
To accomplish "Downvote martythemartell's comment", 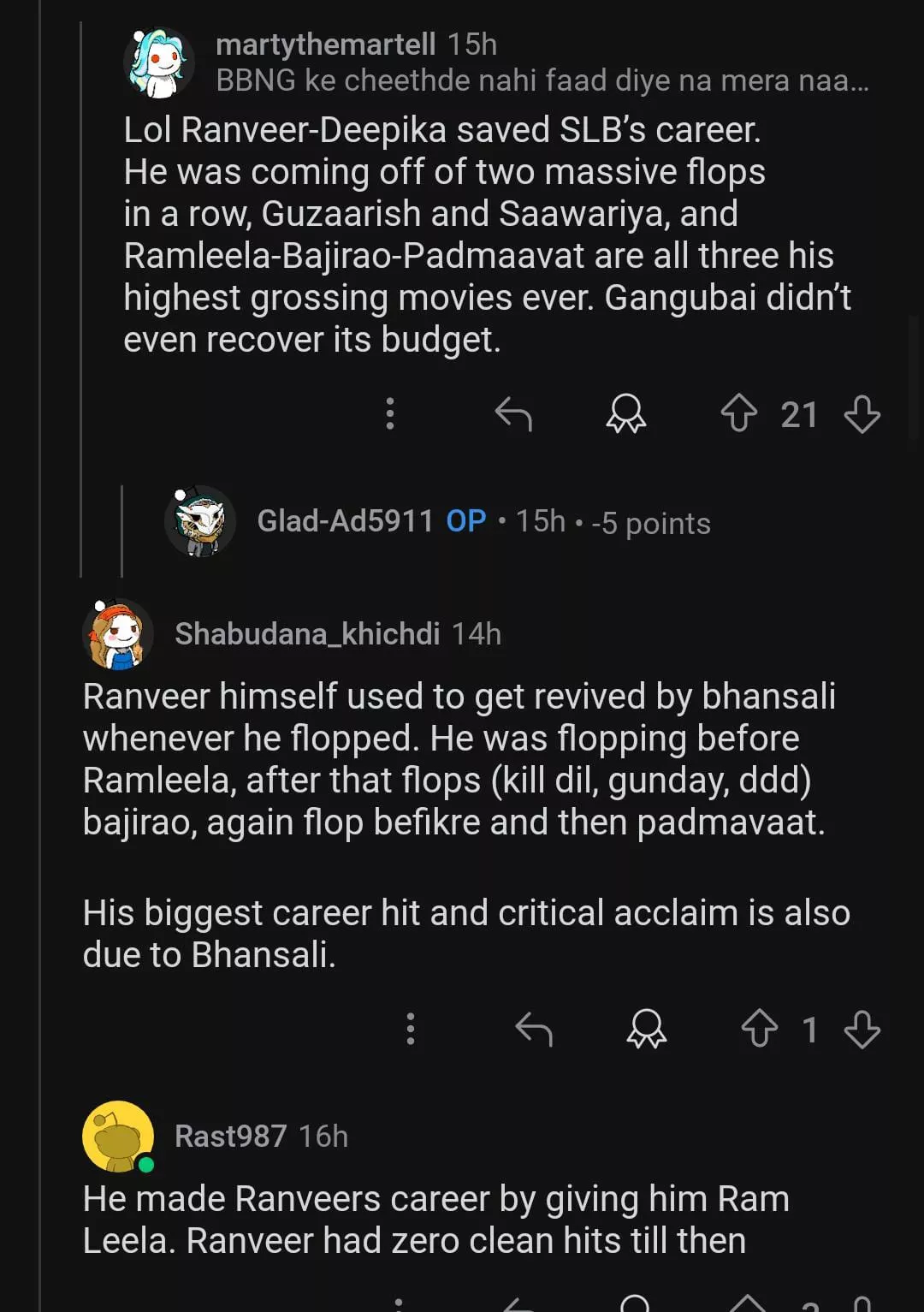I will point(862,414).
